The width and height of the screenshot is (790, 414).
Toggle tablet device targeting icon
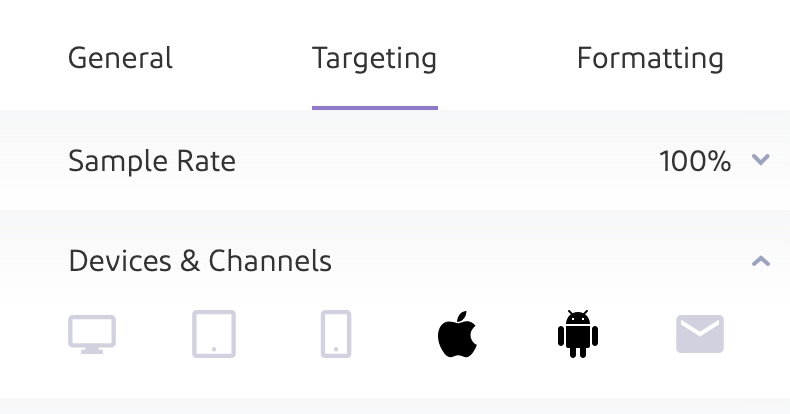coord(214,334)
